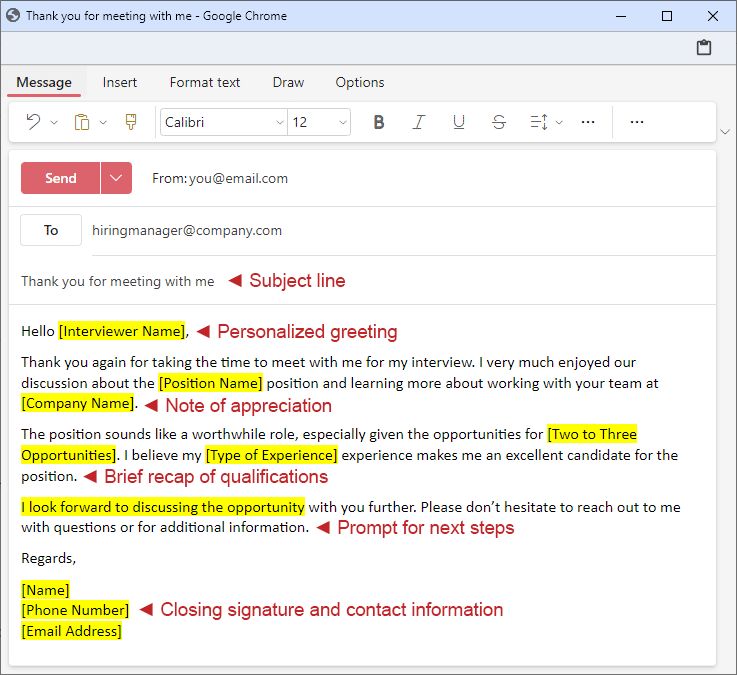Click highlighted 'I look forward to discussing' text
The height and width of the screenshot is (675, 737).
coord(163,507)
